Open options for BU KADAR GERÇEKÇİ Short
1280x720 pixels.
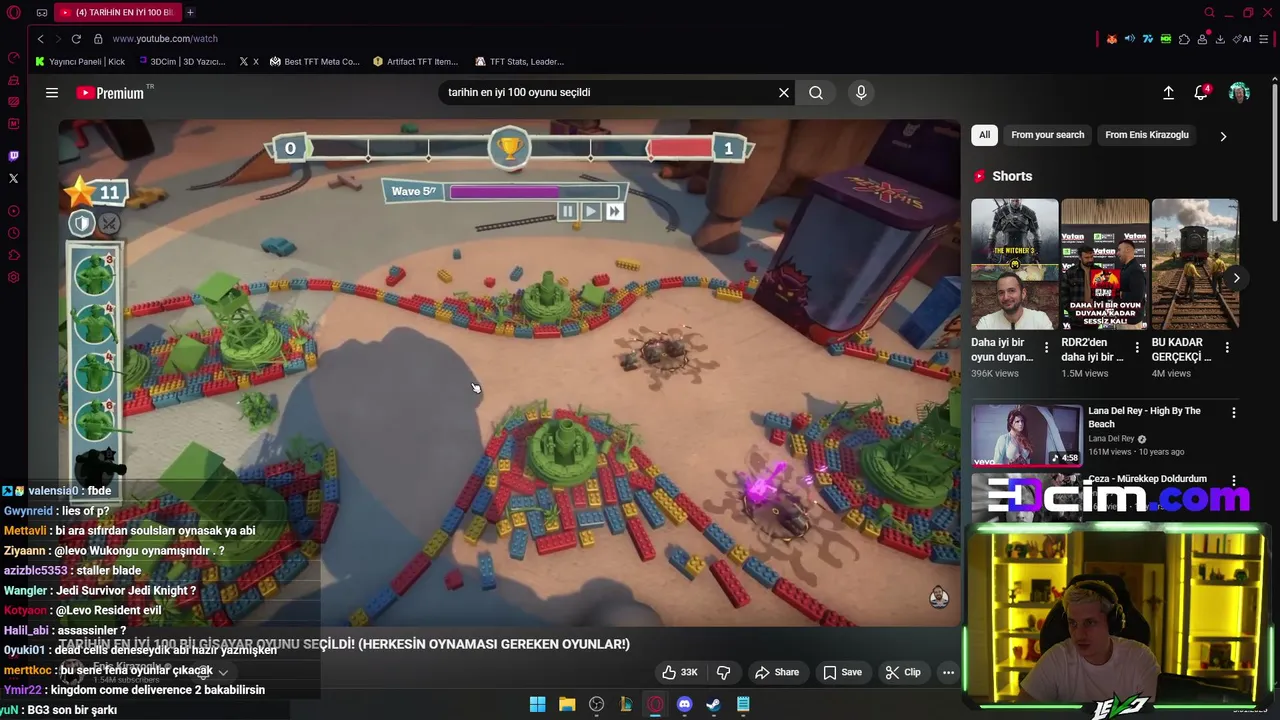[1227, 348]
